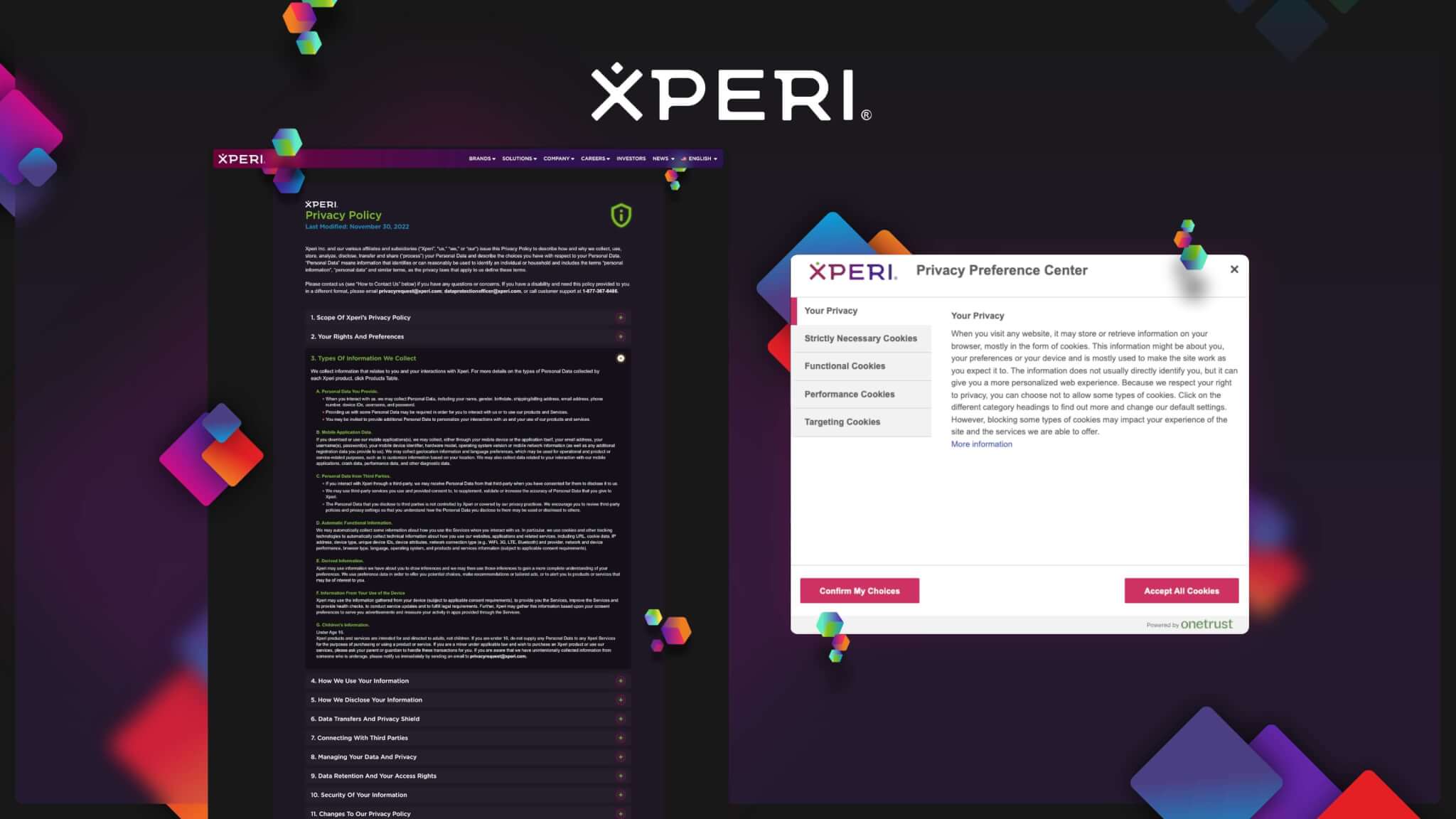The width and height of the screenshot is (1456, 819).
Task: Click the plus icon for Data Transfers And Privacy Shield
Action: (621, 719)
